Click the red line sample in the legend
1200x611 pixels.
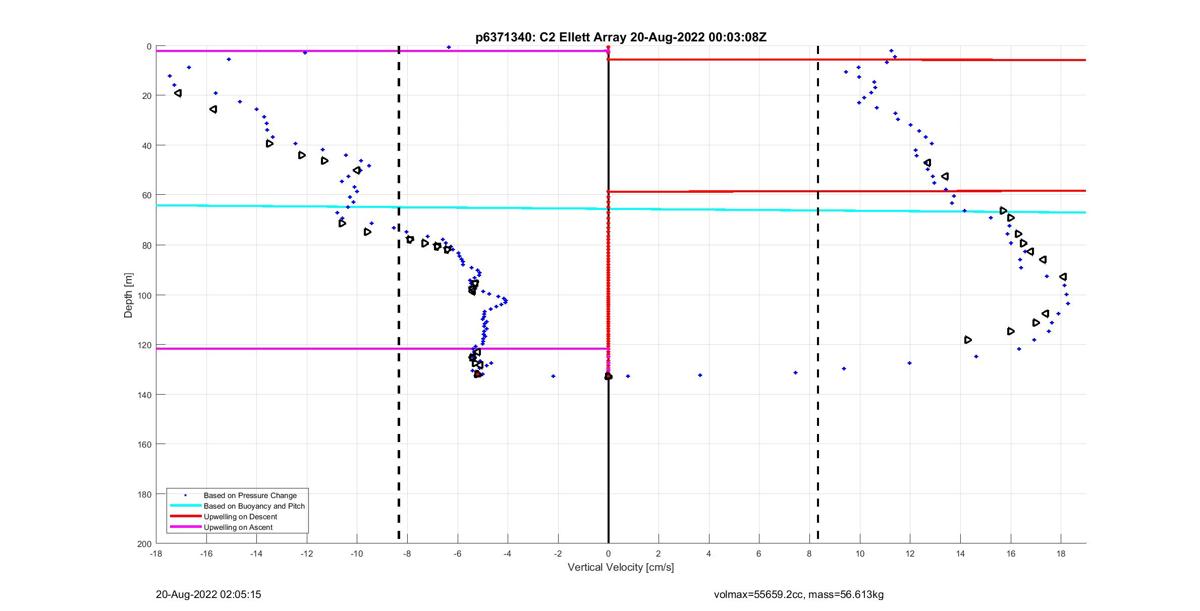click(185, 516)
